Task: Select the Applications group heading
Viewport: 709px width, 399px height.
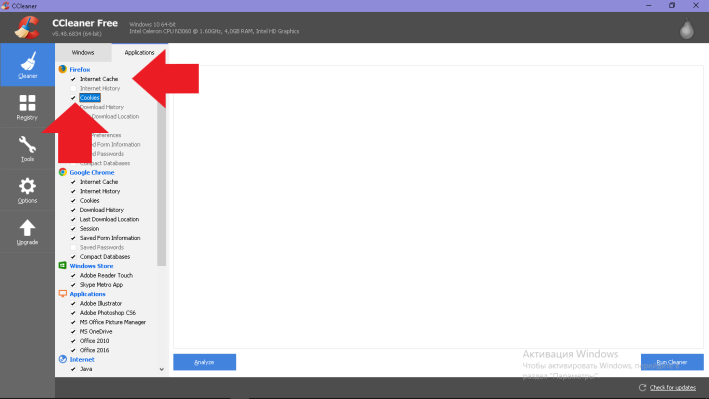Action: tap(87, 294)
